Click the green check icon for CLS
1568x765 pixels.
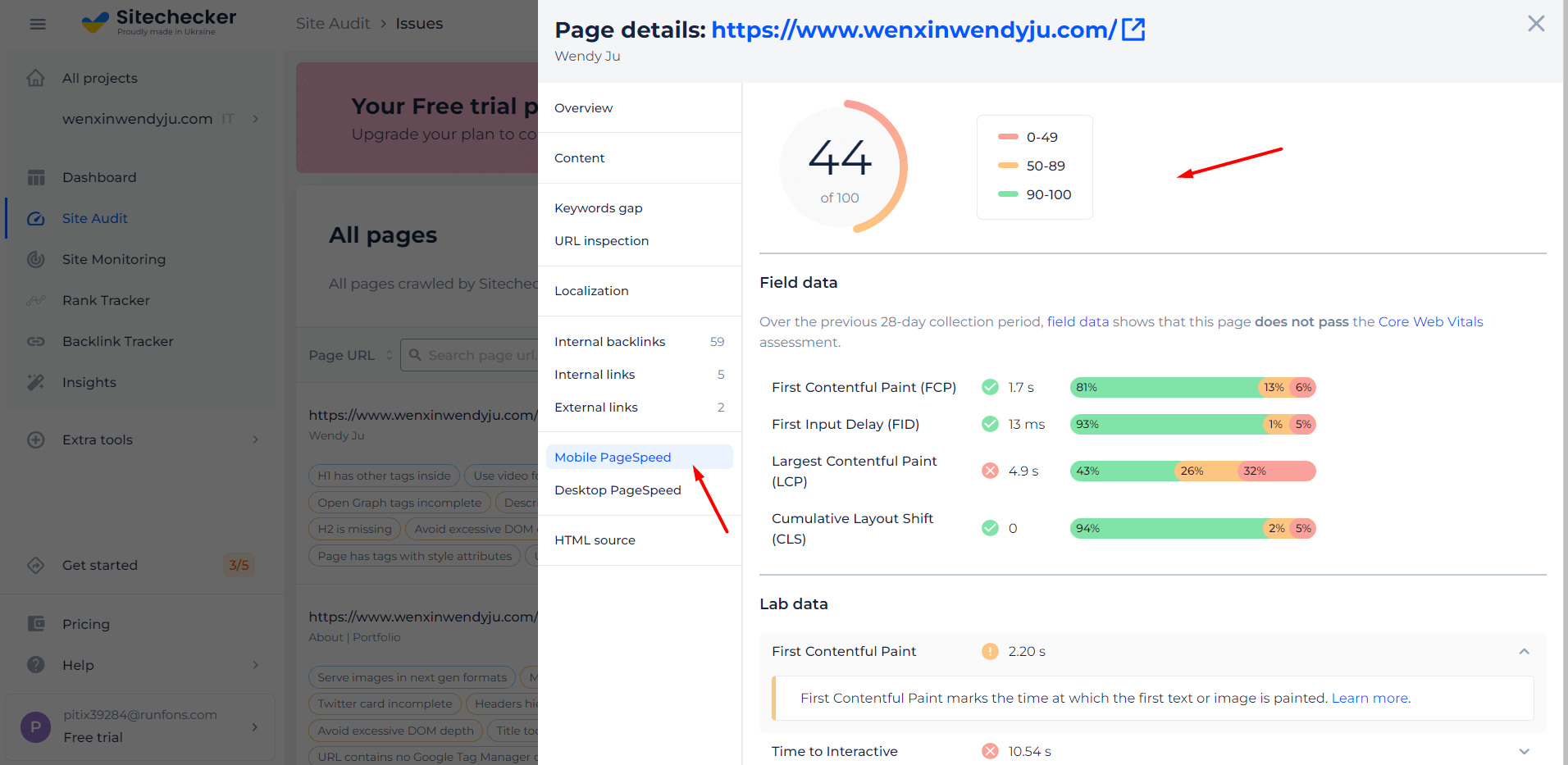tap(990, 528)
